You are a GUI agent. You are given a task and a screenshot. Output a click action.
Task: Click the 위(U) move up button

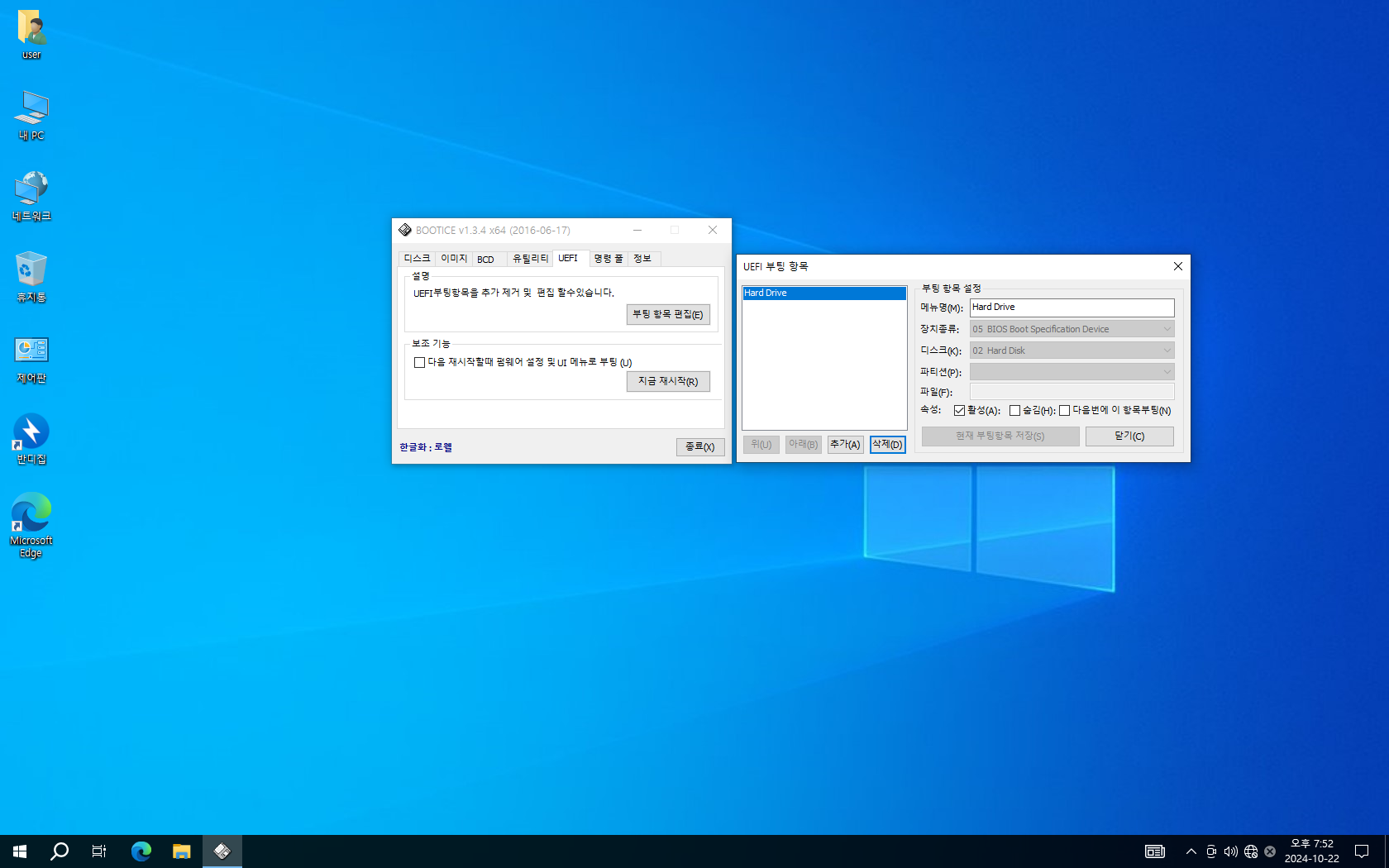point(761,445)
